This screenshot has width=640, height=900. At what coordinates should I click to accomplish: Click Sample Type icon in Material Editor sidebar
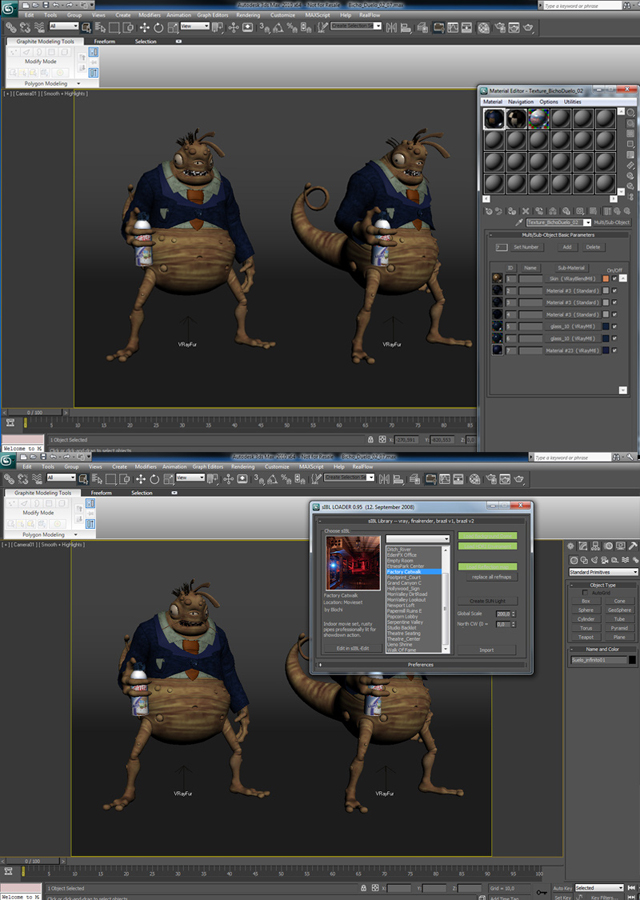point(631,112)
